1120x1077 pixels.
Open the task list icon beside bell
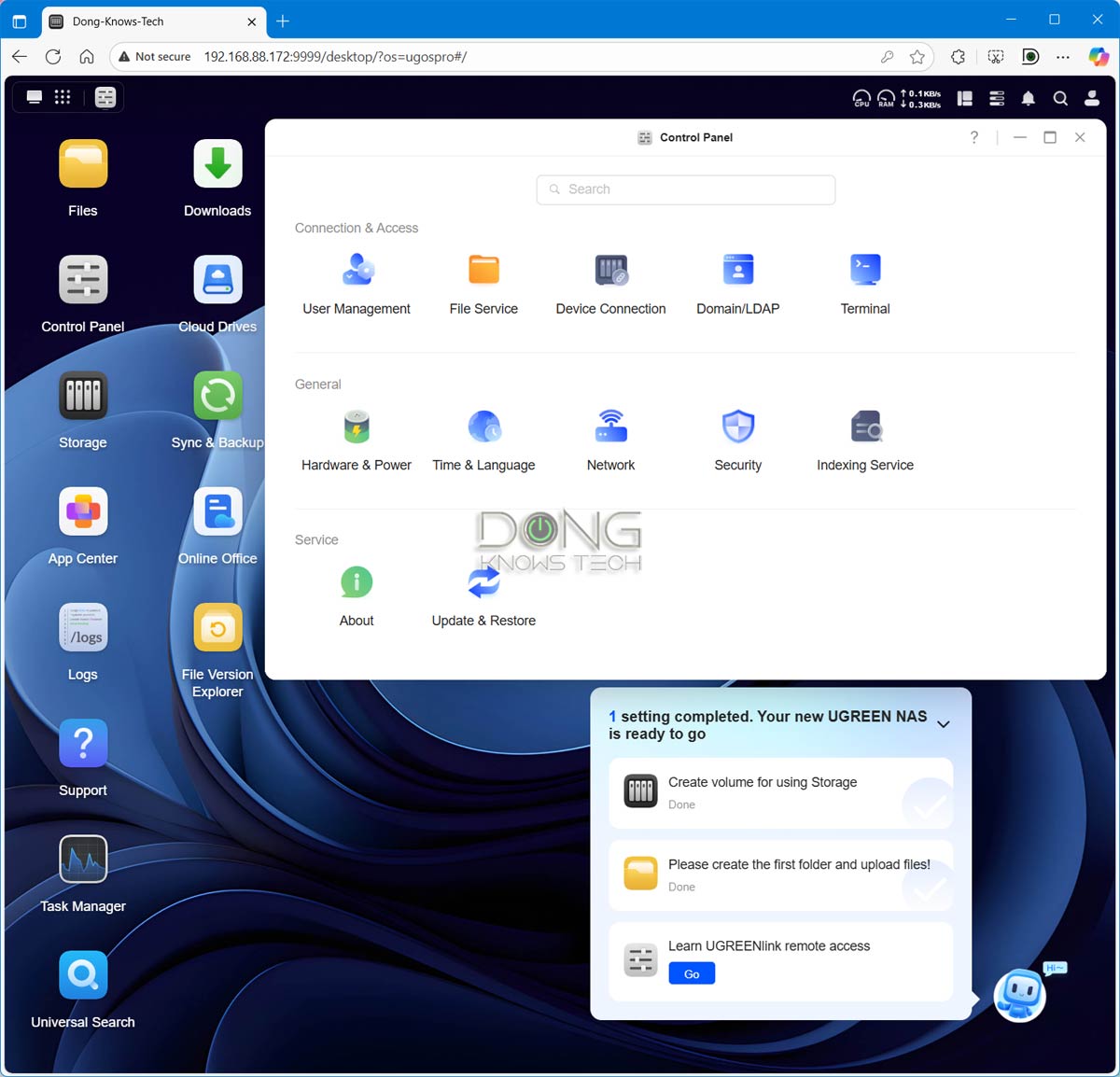tap(997, 98)
